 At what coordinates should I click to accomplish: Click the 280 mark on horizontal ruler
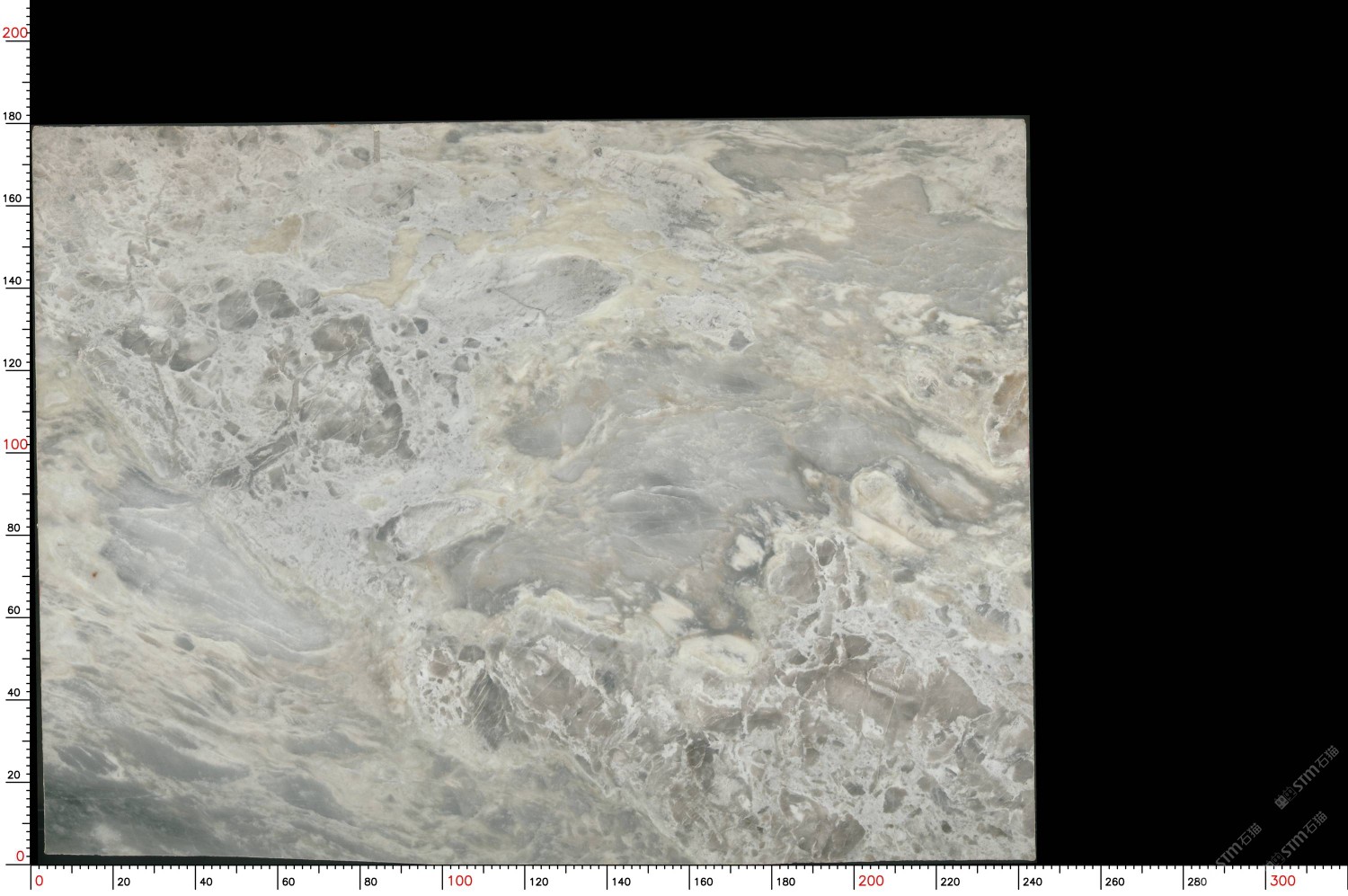point(1197,882)
